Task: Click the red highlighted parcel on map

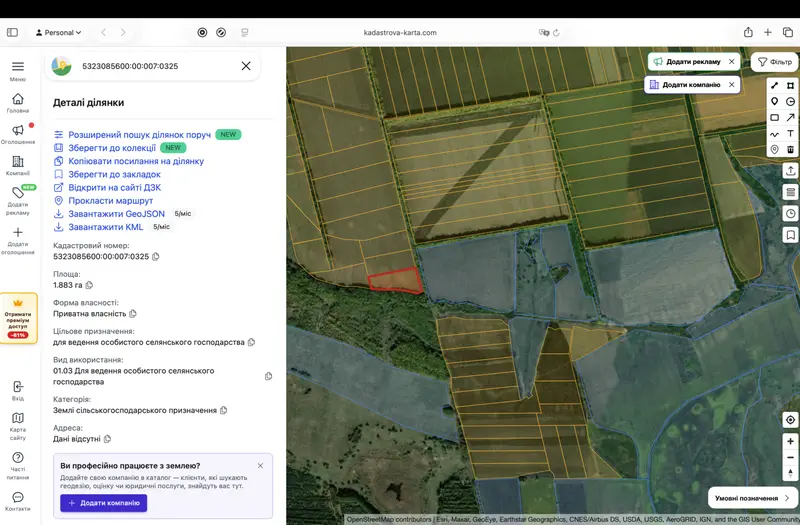Action: 396,281
